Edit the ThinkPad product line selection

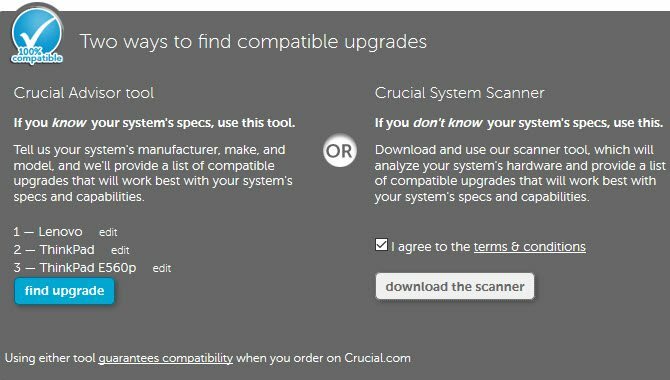(120, 250)
